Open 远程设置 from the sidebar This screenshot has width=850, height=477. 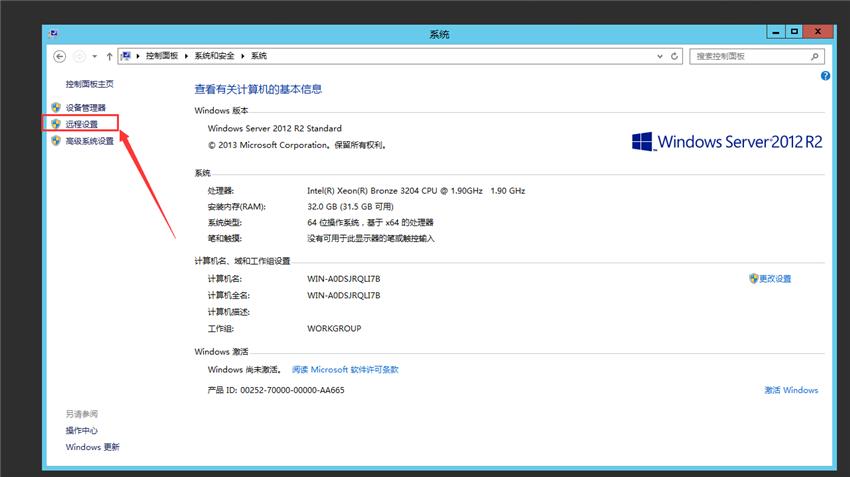[81, 124]
